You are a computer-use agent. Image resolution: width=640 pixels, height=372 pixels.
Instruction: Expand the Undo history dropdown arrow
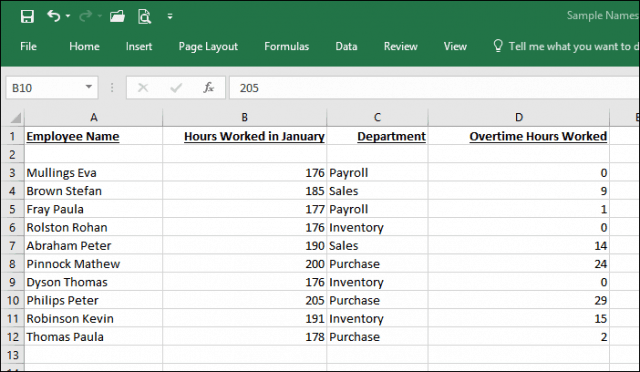(x=68, y=16)
